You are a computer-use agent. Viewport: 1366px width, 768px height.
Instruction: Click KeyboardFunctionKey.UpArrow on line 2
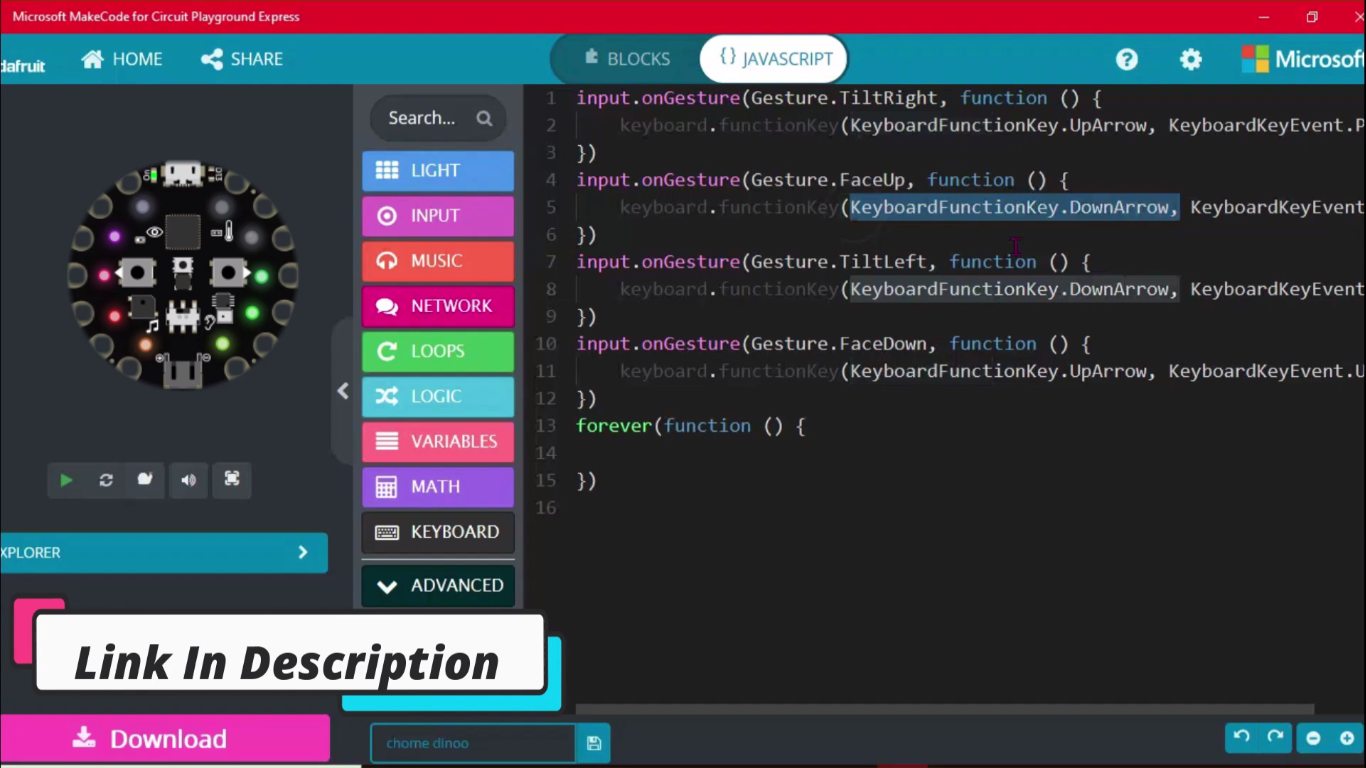click(x=998, y=125)
